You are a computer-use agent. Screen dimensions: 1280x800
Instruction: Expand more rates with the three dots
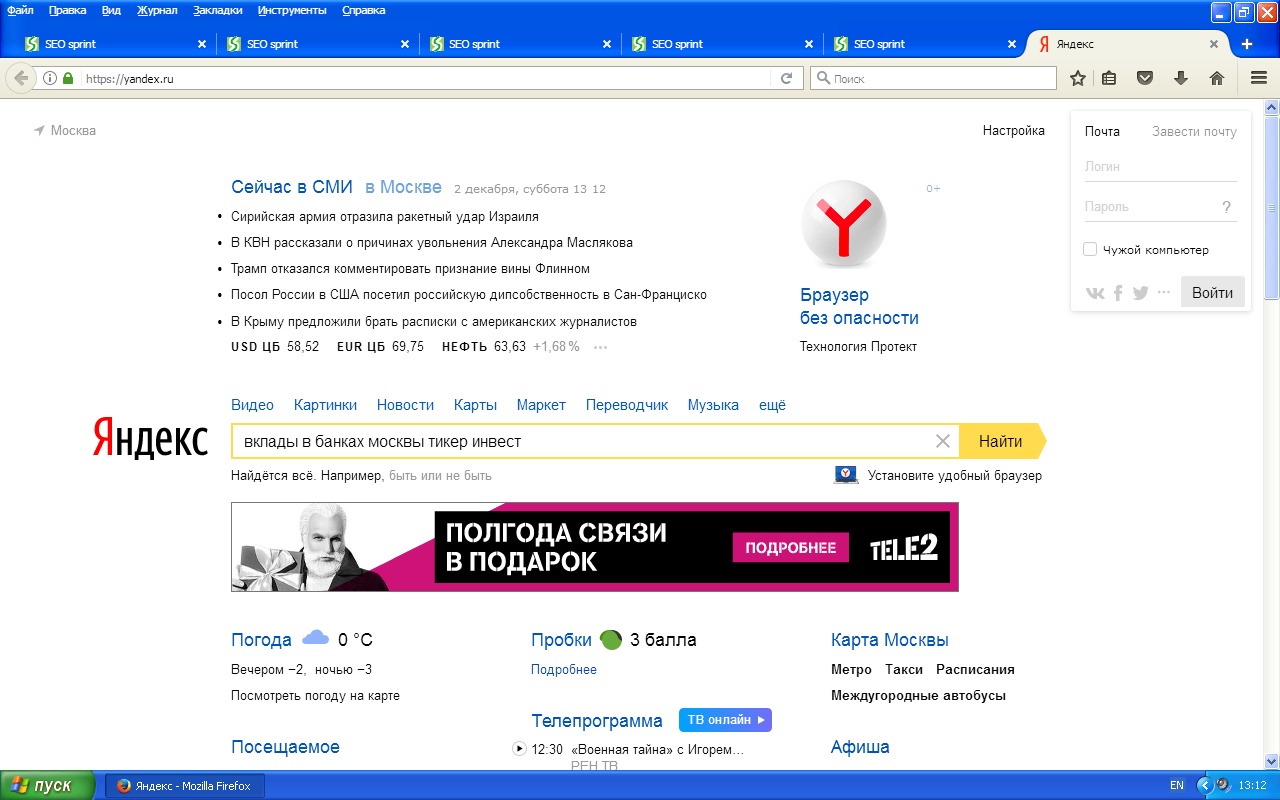(600, 347)
